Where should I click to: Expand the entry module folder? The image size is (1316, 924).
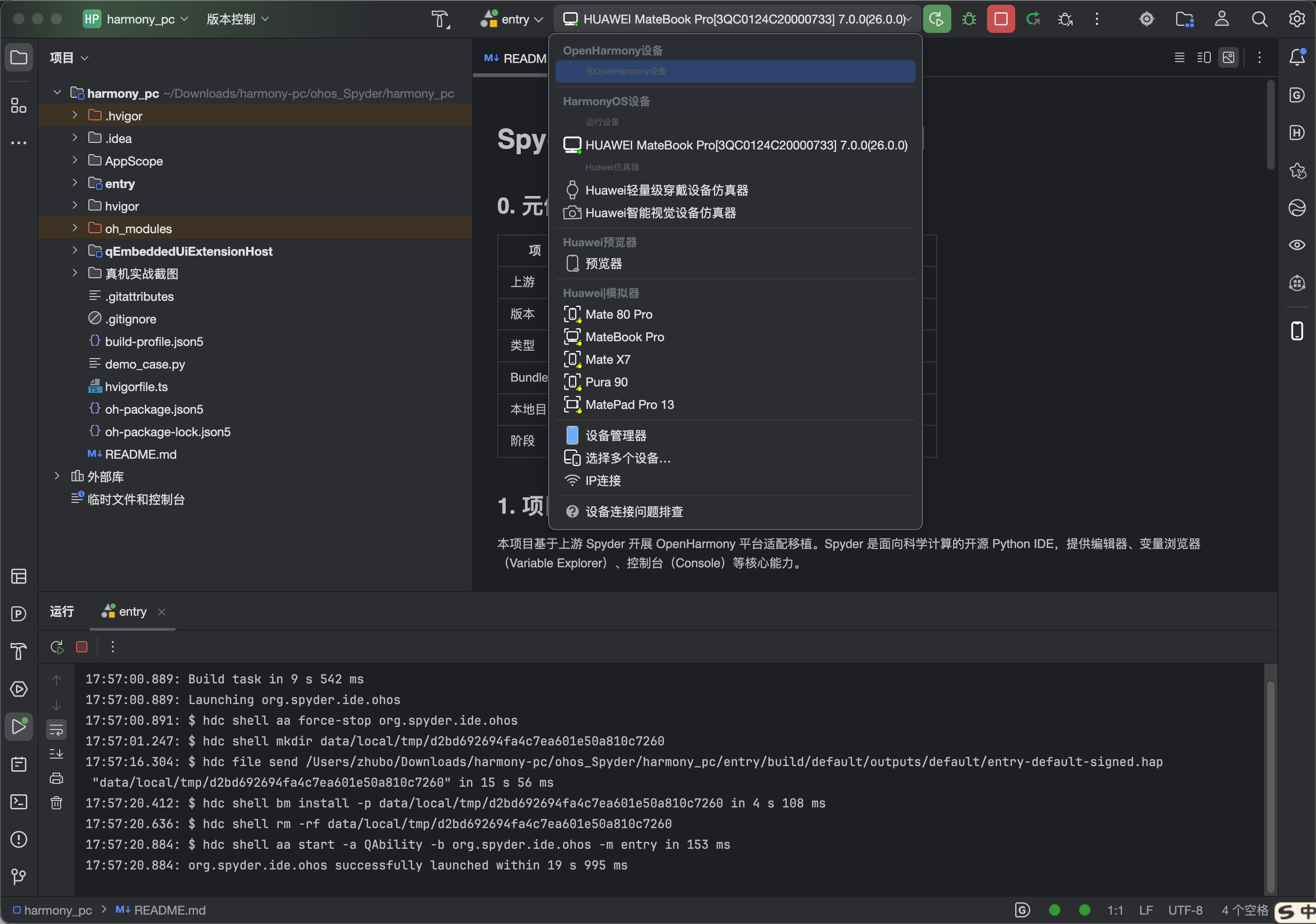coord(75,183)
